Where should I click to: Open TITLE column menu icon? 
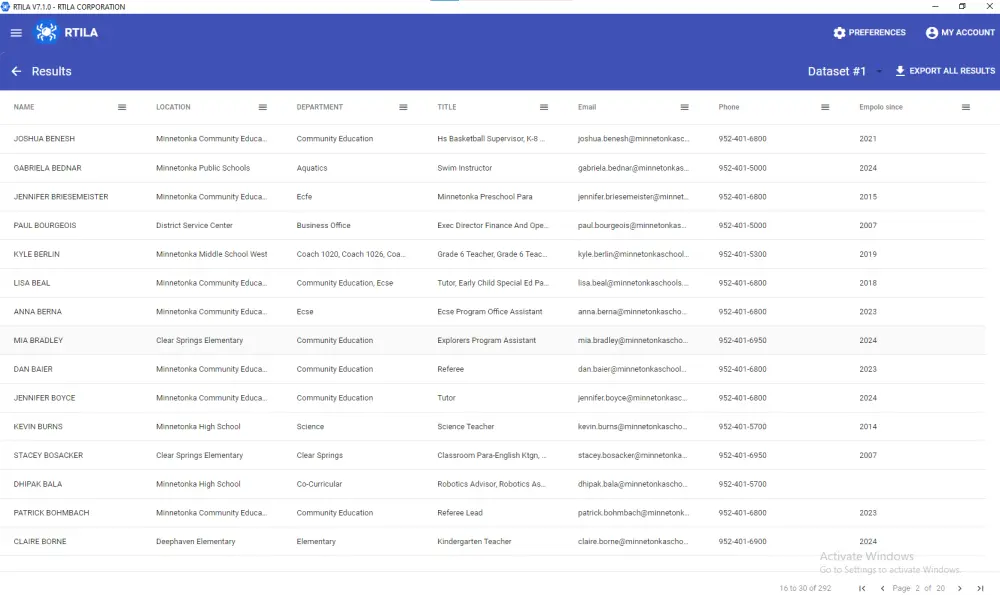pos(544,107)
